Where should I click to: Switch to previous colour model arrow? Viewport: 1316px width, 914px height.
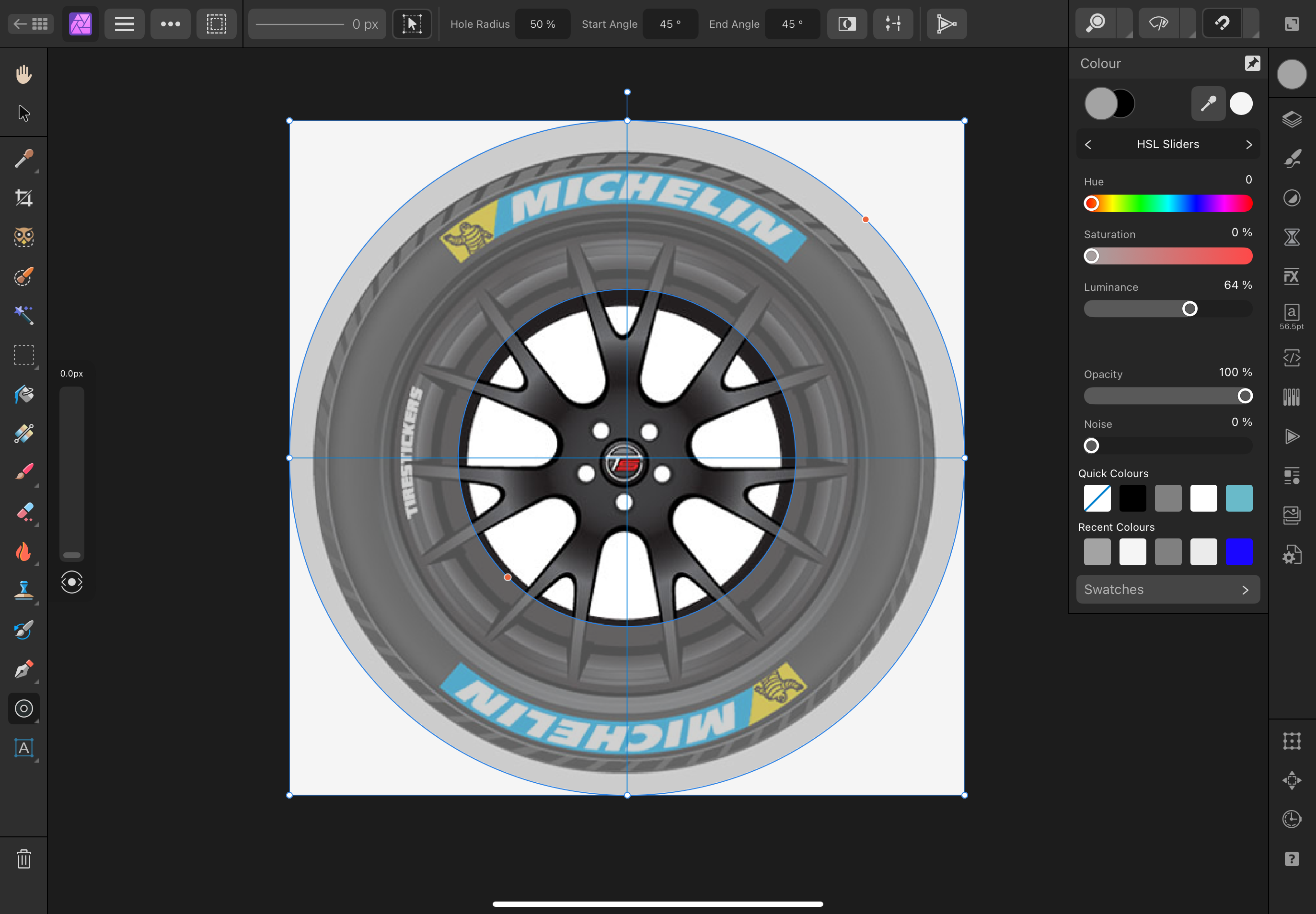tap(1088, 144)
